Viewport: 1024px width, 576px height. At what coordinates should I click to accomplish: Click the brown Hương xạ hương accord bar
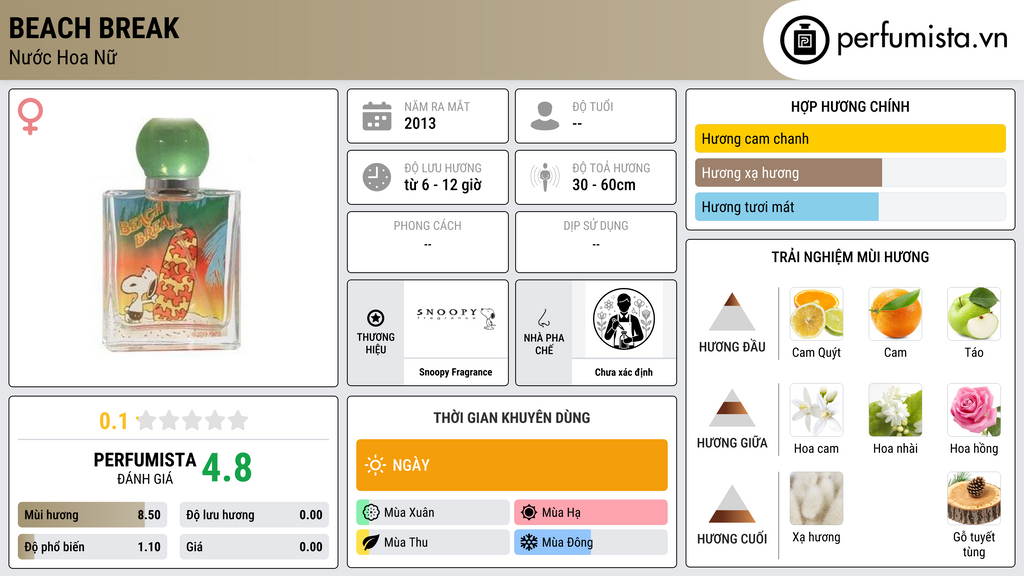tap(788, 173)
